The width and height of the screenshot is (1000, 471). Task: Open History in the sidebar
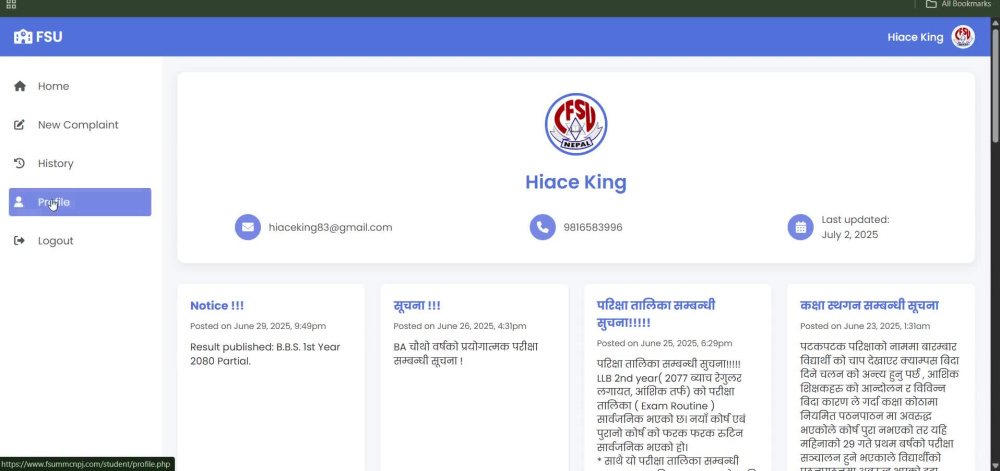80,163
